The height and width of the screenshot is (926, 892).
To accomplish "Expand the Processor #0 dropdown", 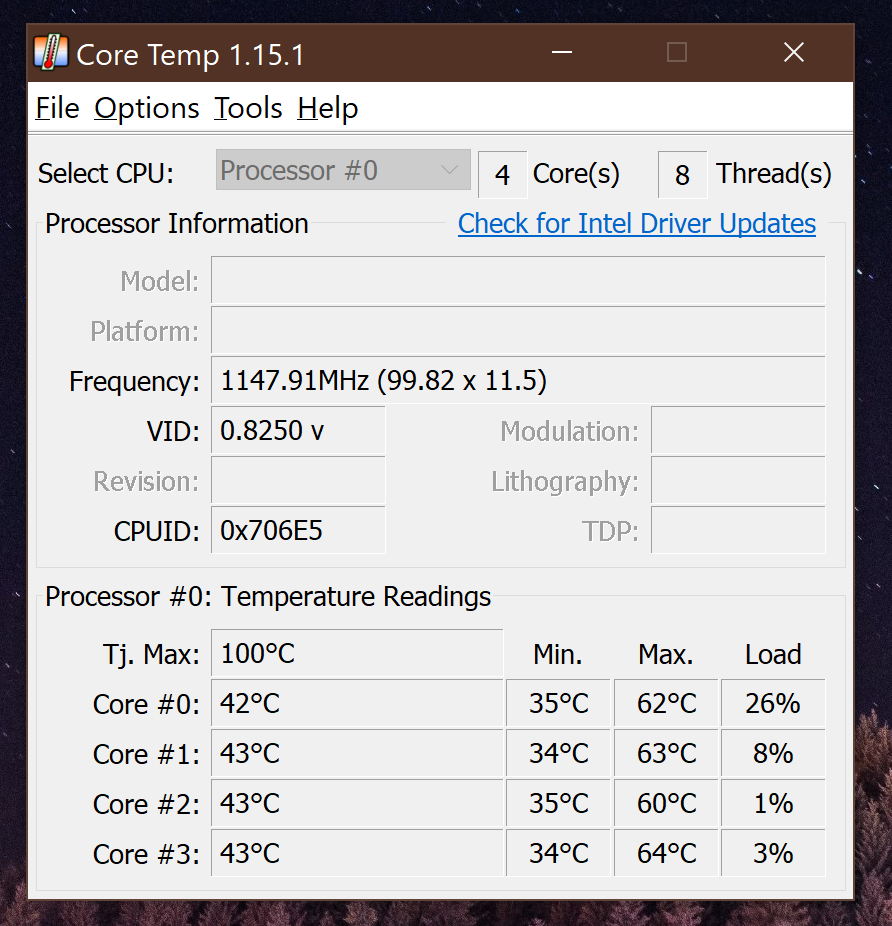I will tap(343, 170).
